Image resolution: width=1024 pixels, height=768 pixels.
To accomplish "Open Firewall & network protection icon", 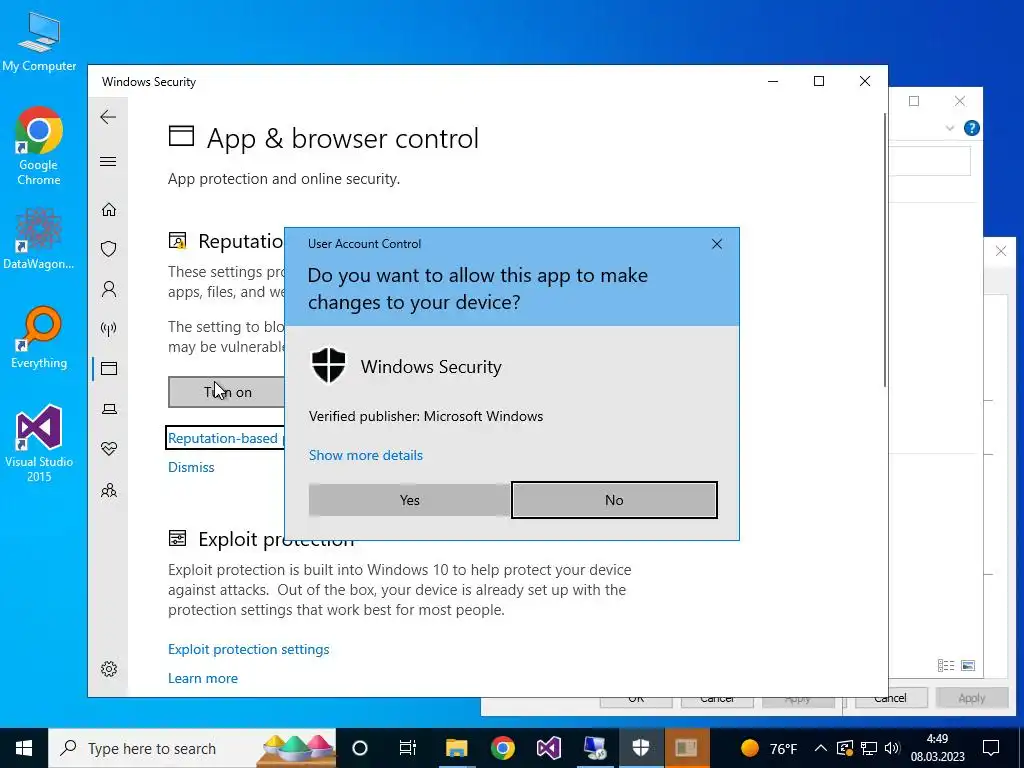I will click(x=108, y=328).
